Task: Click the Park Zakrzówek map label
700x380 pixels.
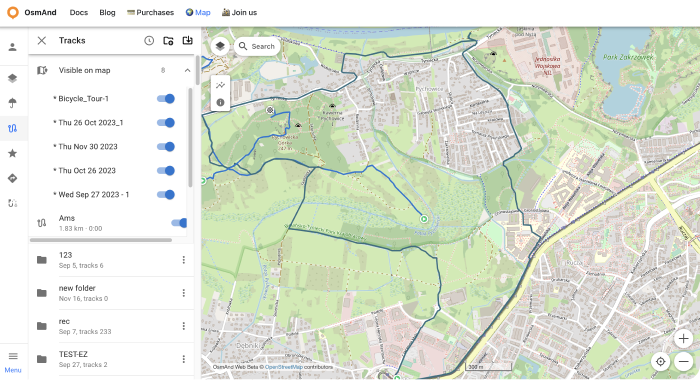Action: click(x=629, y=57)
